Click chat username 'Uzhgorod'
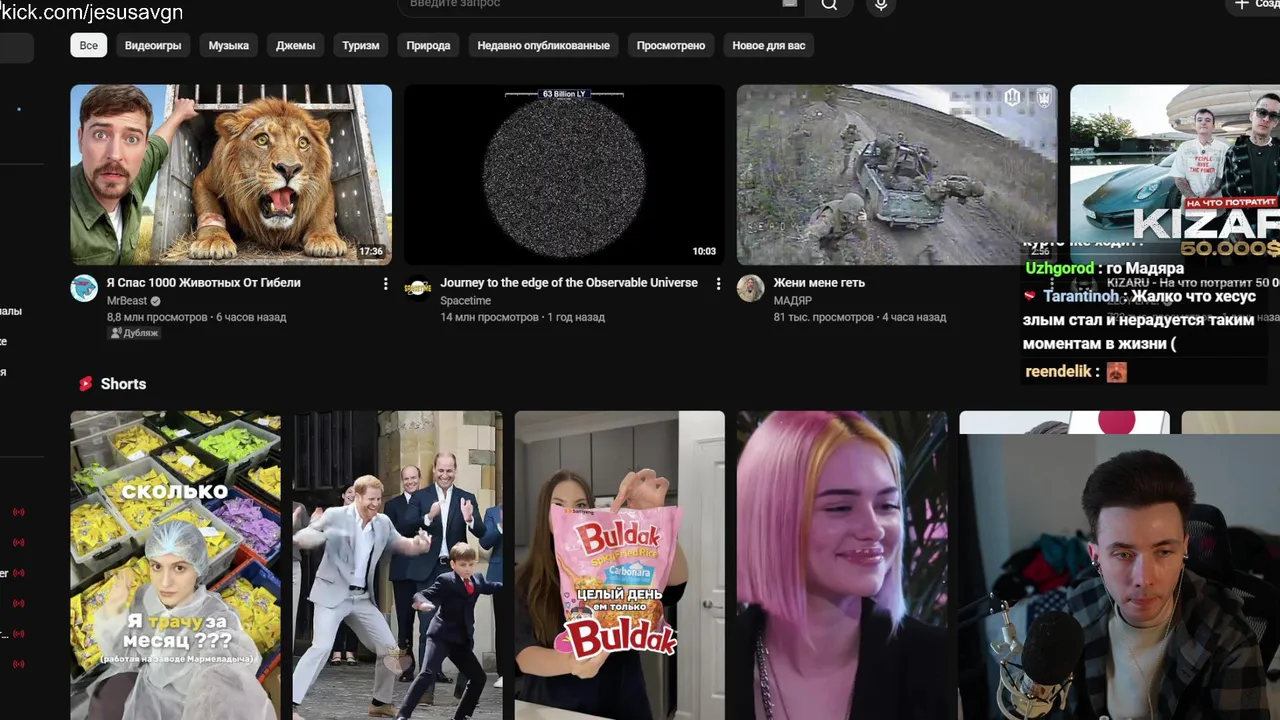Screen dimensions: 1280x720 point(1059,268)
